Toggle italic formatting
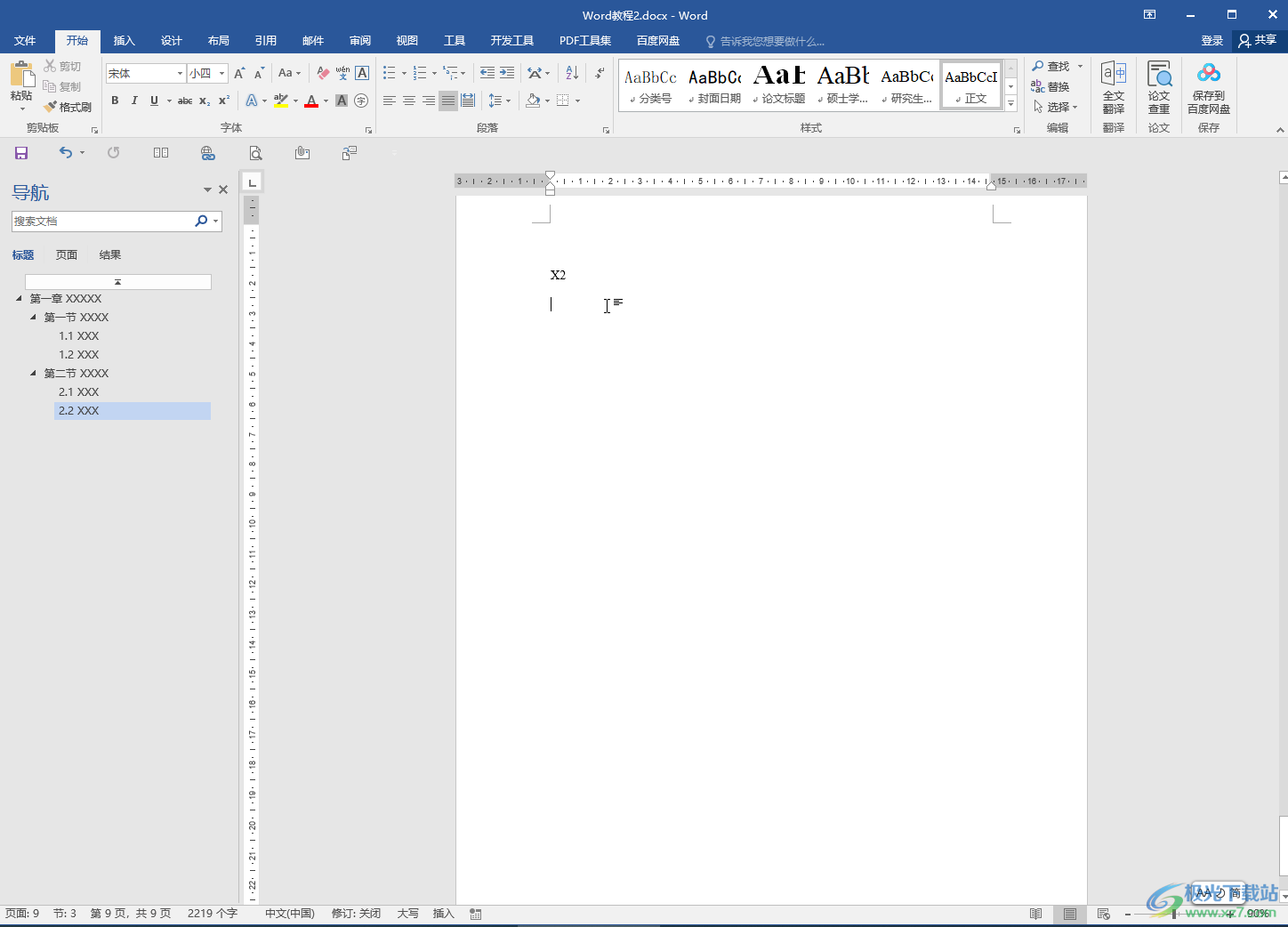This screenshot has height=927, width=1288. tap(134, 101)
